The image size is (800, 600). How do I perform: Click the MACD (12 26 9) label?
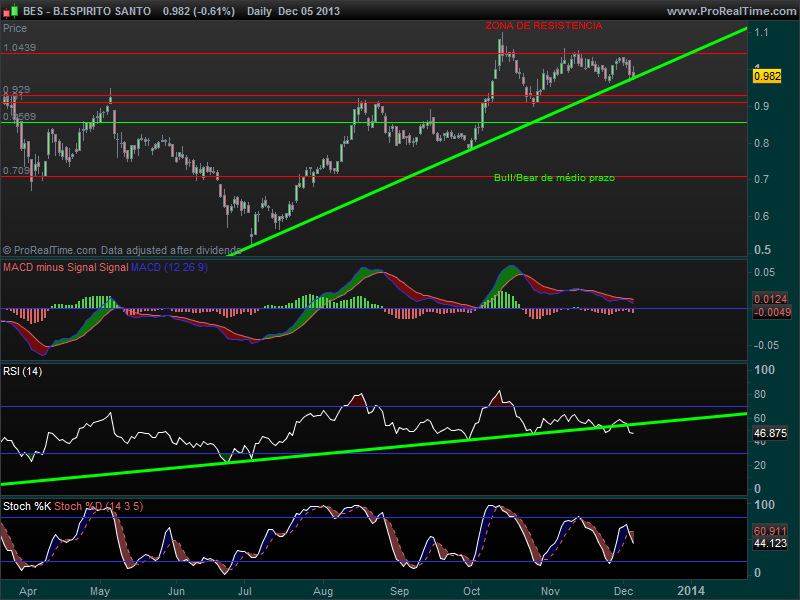coord(169,267)
